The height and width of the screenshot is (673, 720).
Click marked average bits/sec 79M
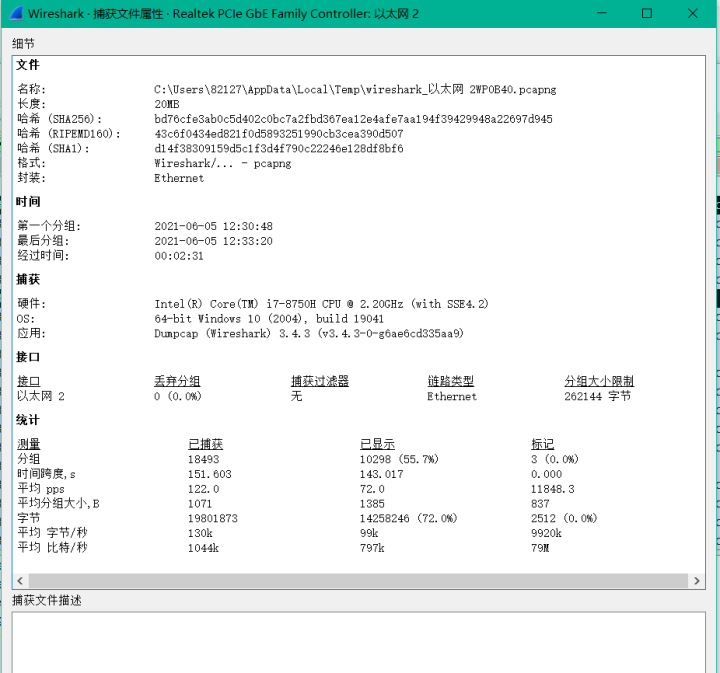pos(540,548)
